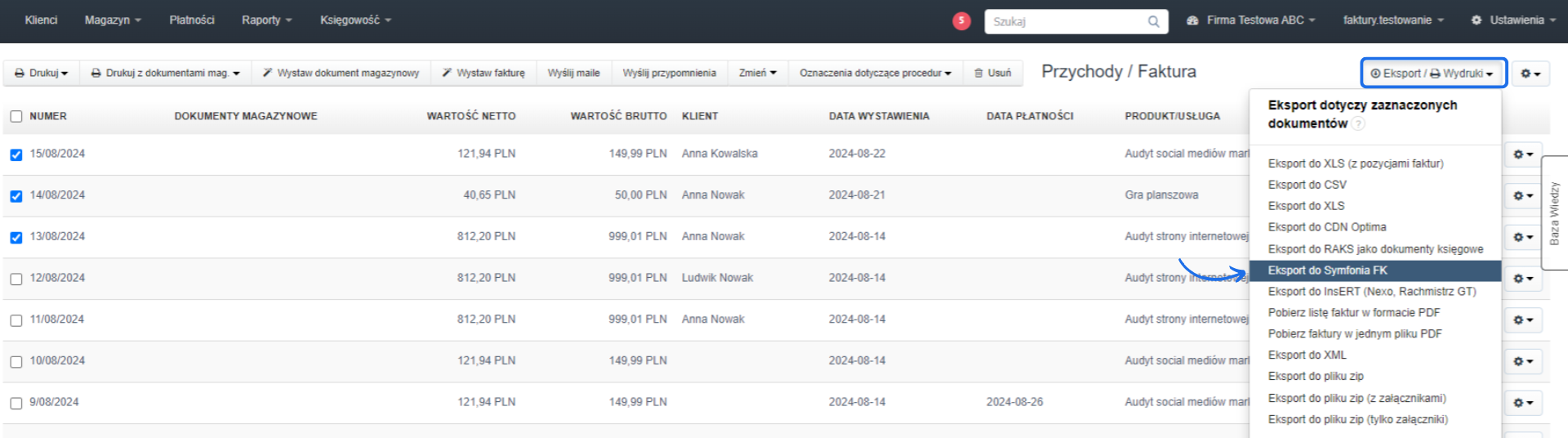The image size is (1568, 438).
Task: Click the gear icon in the 13/08/2024 row
Action: 1522,237
